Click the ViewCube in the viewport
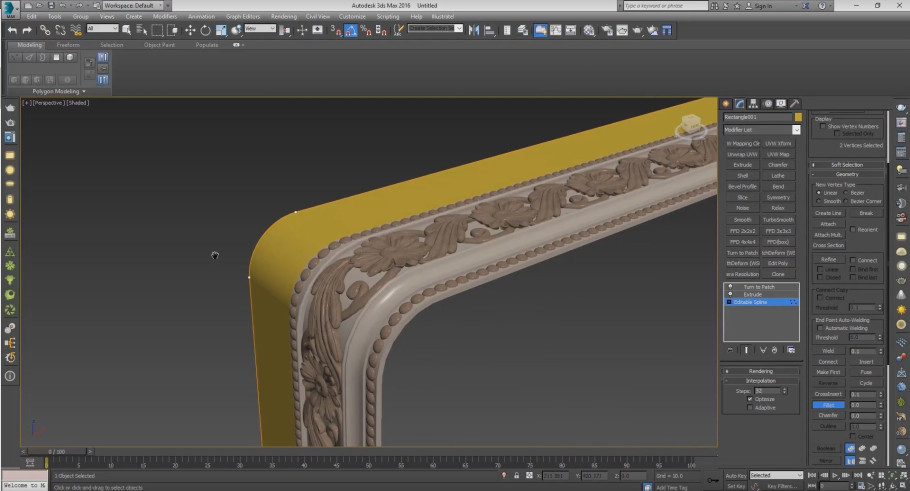This screenshot has height=491, width=910. pos(690,125)
